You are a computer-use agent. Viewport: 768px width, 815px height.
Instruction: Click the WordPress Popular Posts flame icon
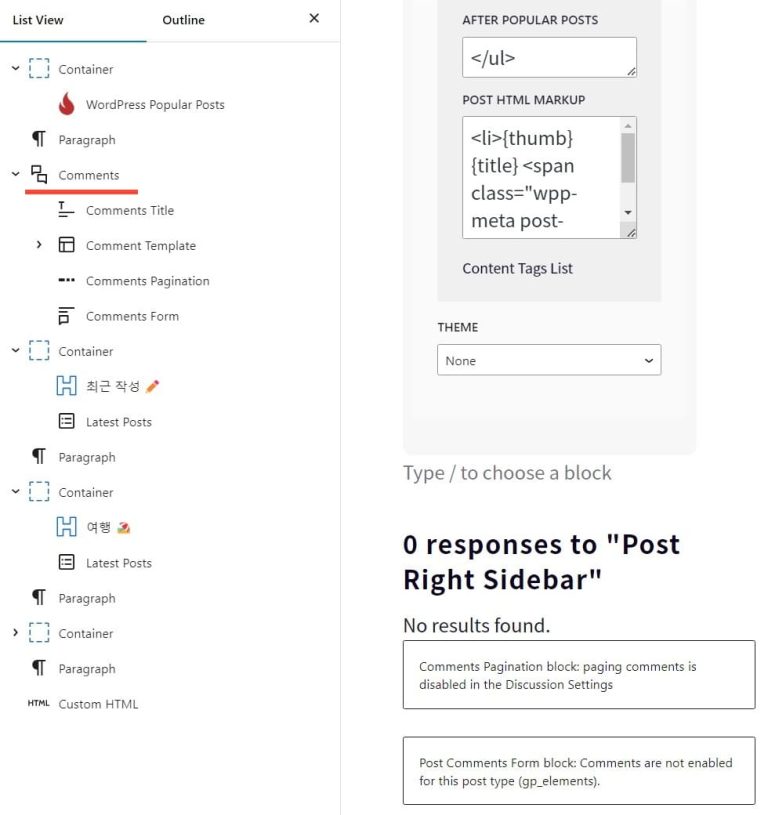[x=67, y=104]
